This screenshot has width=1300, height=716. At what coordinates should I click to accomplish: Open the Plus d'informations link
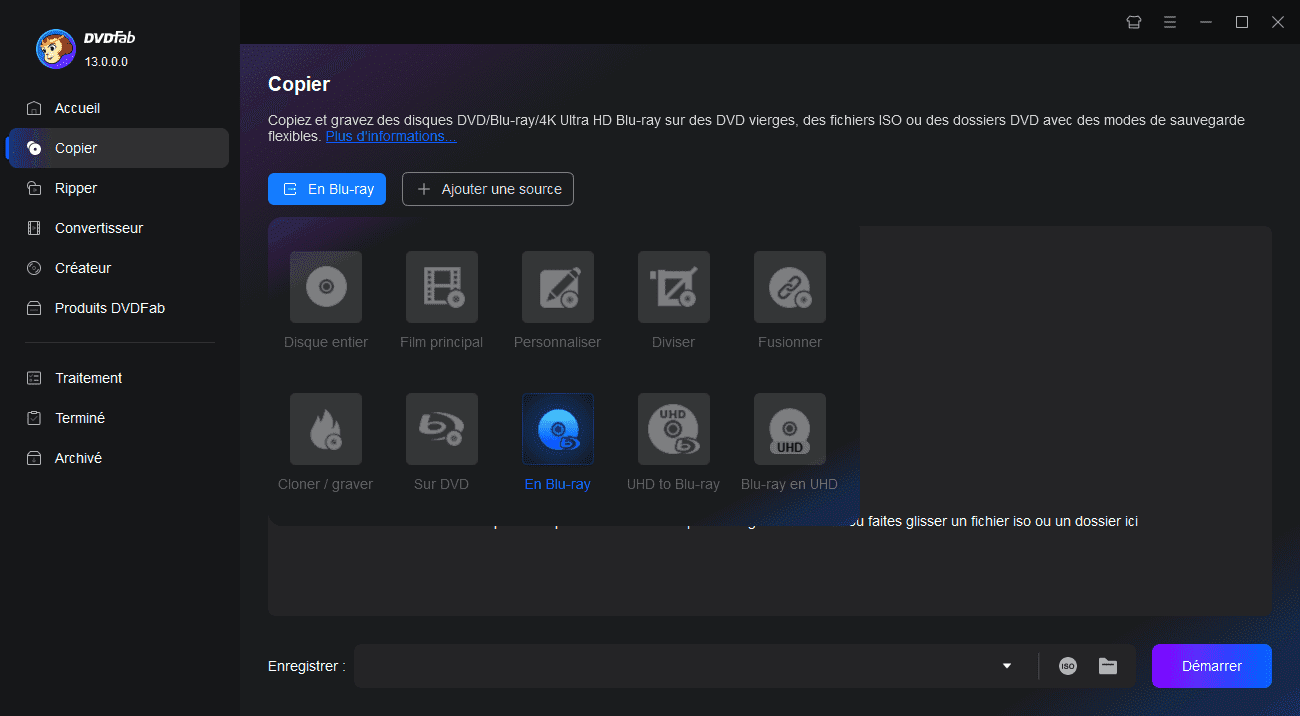pyautogui.click(x=391, y=136)
